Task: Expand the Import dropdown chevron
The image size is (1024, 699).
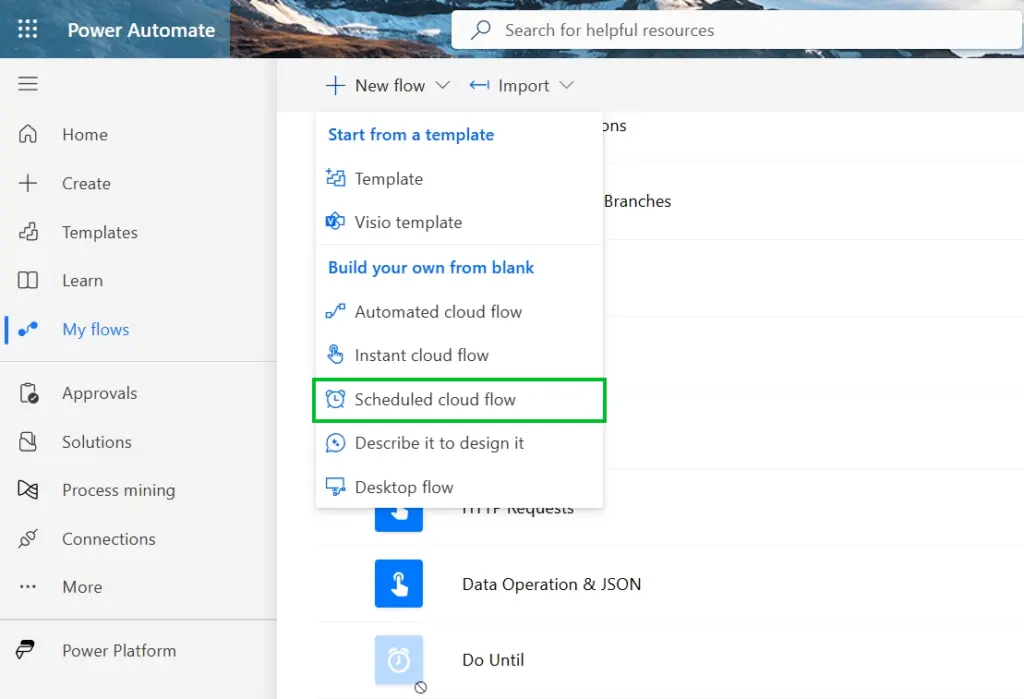Action: click(566, 86)
